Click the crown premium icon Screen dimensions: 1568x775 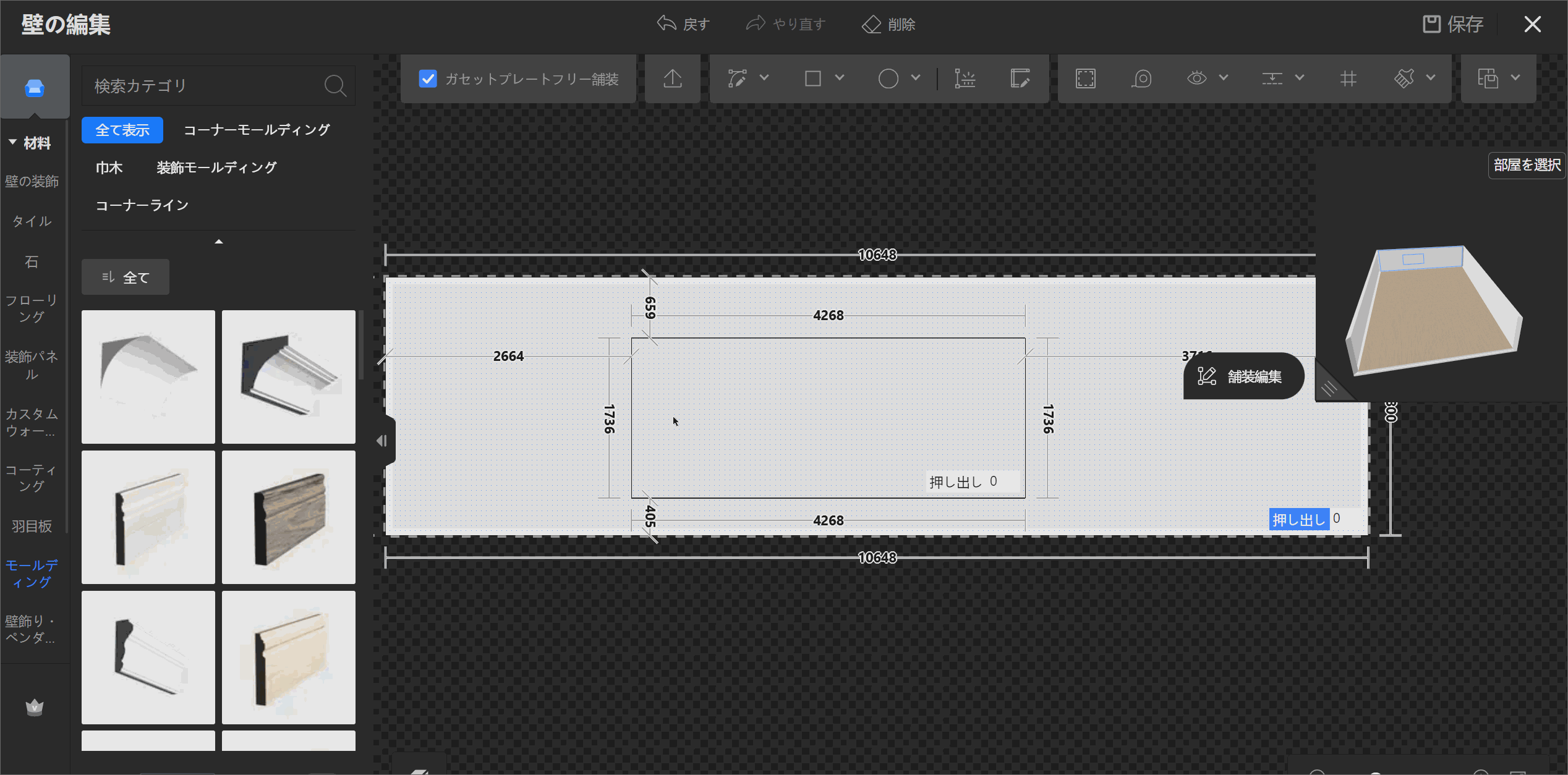coord(35,706)
